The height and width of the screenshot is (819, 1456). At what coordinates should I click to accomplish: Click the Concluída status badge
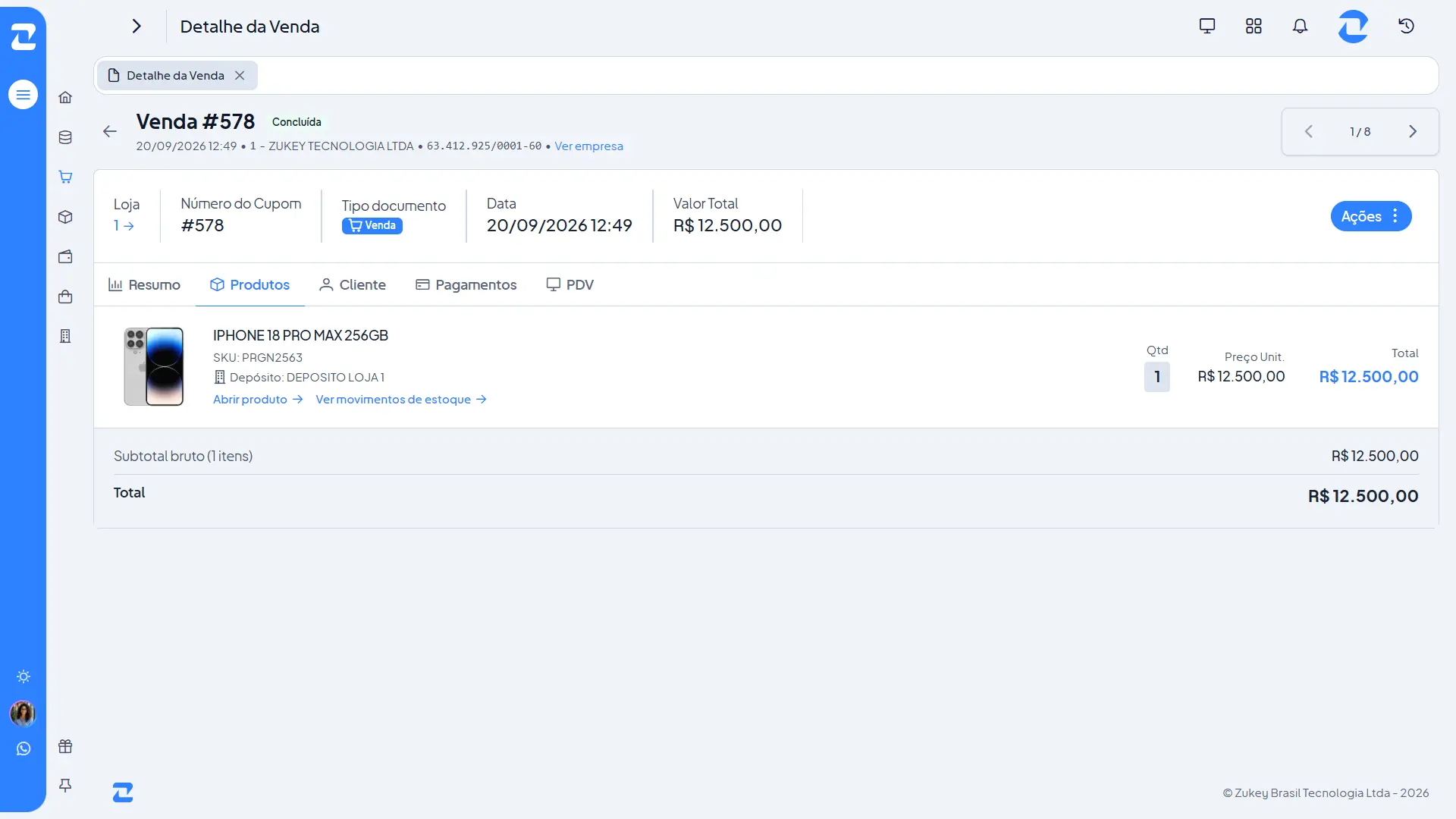[x=297, y=122]
